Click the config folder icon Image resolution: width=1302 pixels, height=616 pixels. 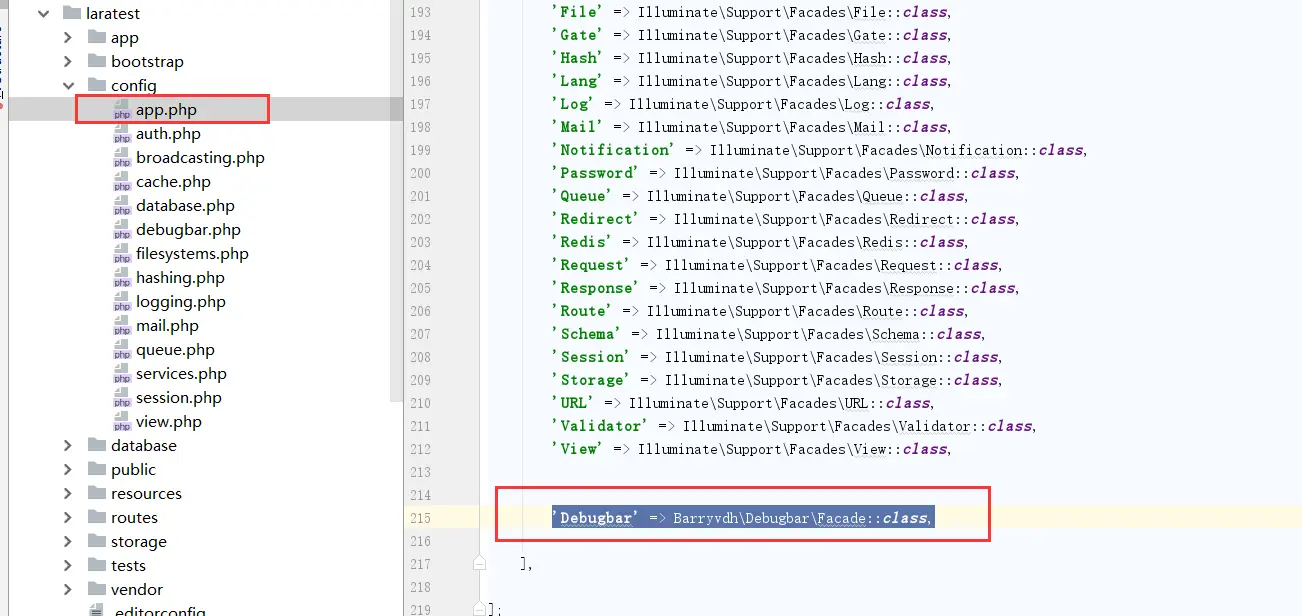[x=96, y=85]
